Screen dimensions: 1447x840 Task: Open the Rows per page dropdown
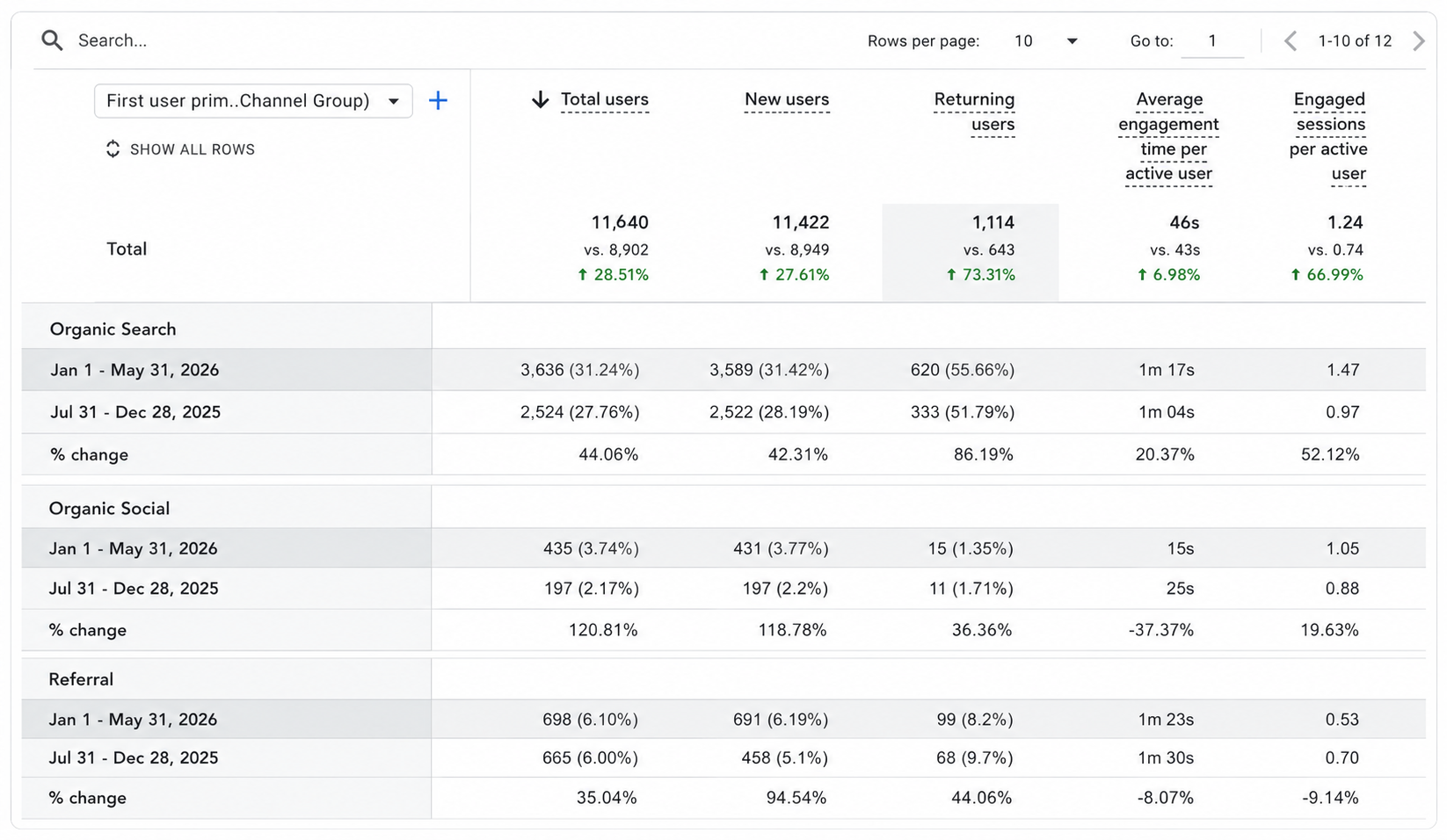(x=1045, y=41)
